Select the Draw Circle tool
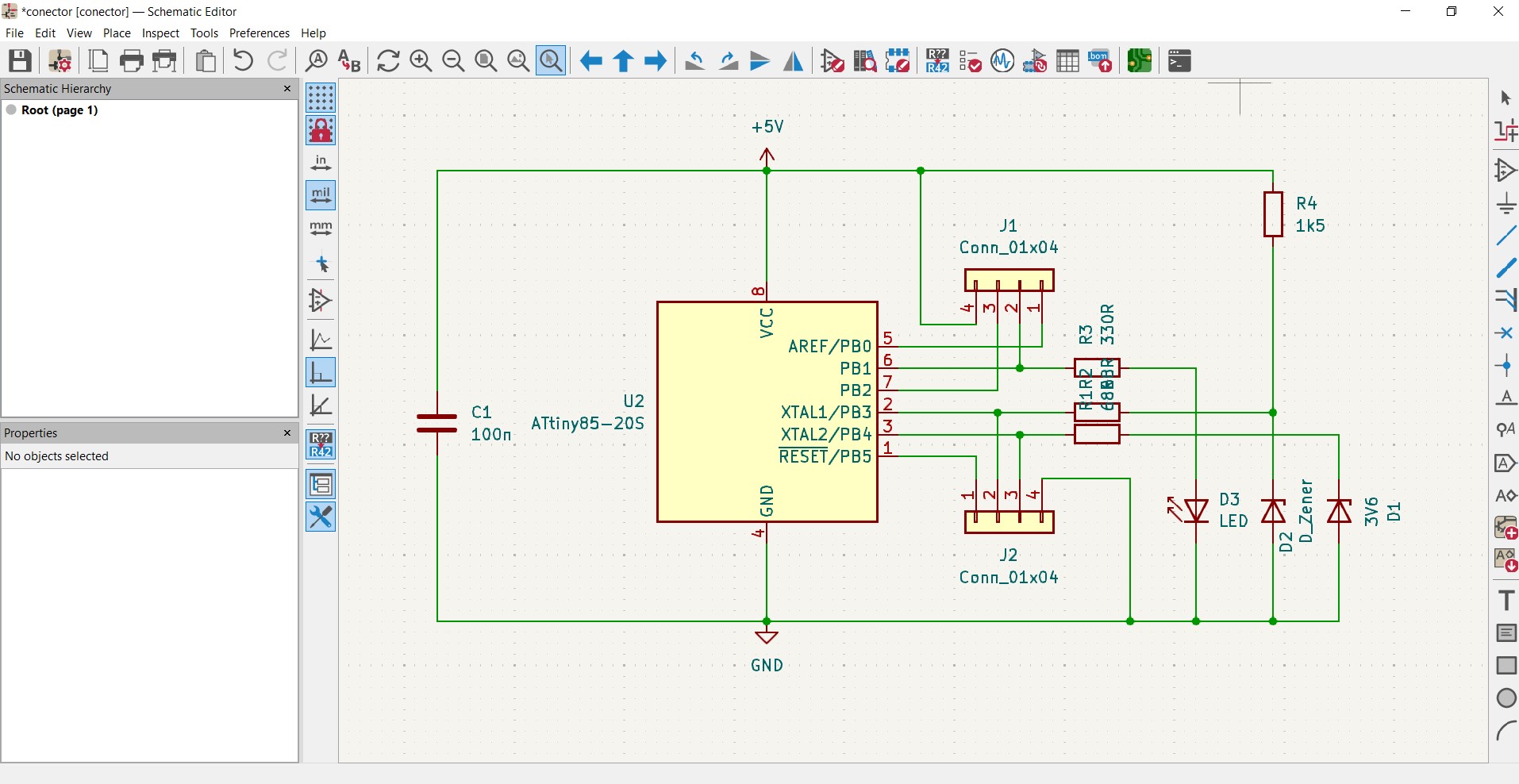The height and width of the screenshot is (784, 1519). coord(1506,698)
